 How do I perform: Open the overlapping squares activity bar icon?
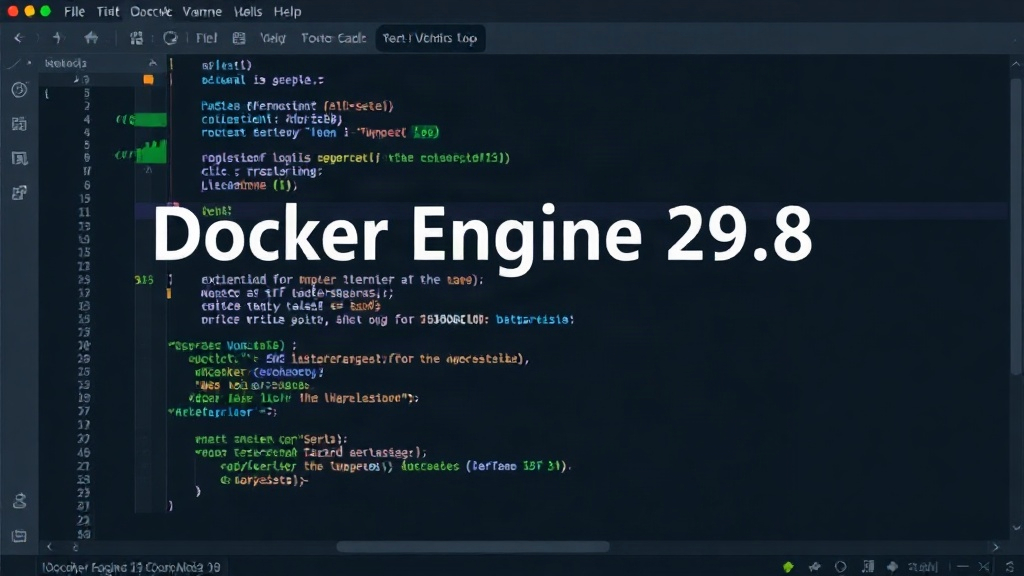20,193
